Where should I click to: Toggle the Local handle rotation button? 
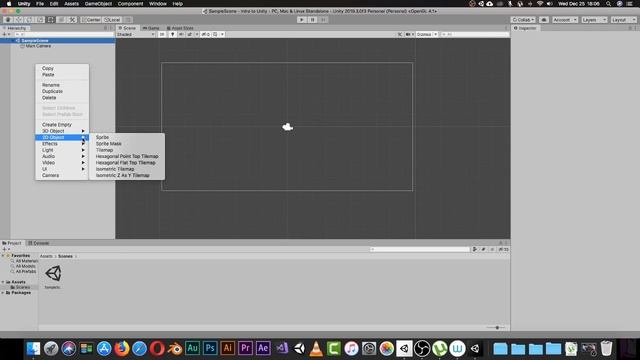point(112,20)
